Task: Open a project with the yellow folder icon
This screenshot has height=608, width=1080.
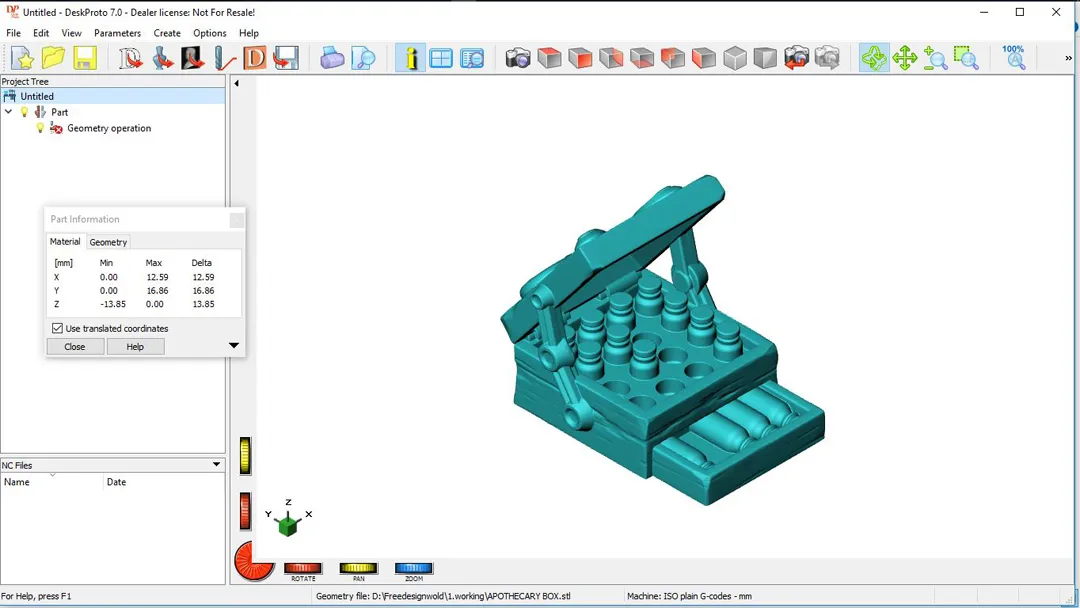Action: pos(53,58)
